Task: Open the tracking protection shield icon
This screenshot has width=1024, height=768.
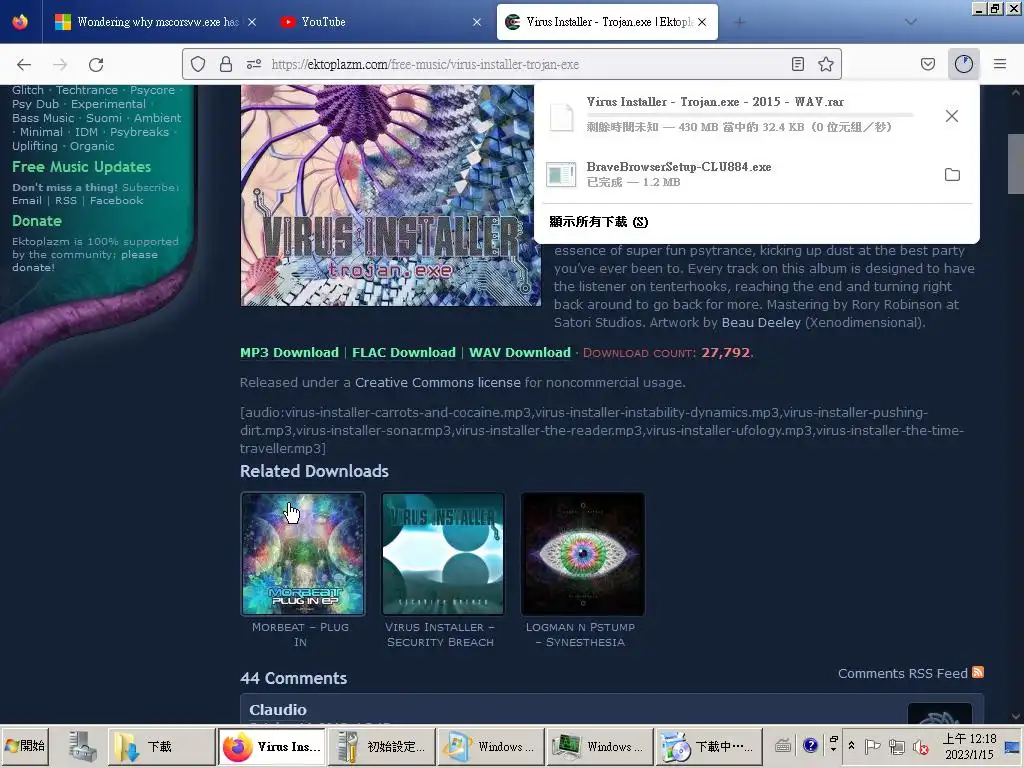Action: click(198, 64)
